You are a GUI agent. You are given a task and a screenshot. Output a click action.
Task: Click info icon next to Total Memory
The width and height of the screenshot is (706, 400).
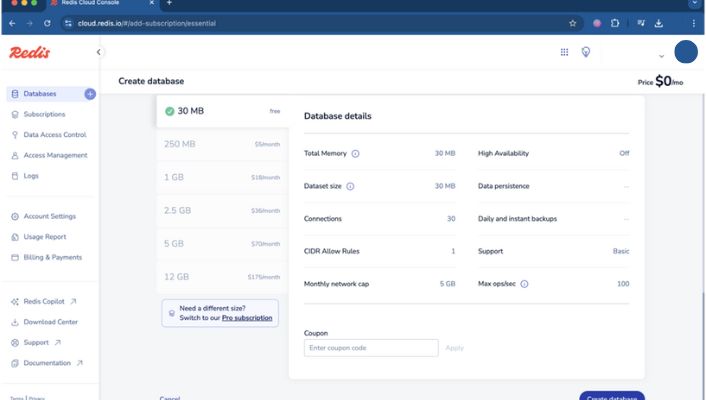point(355,154)
